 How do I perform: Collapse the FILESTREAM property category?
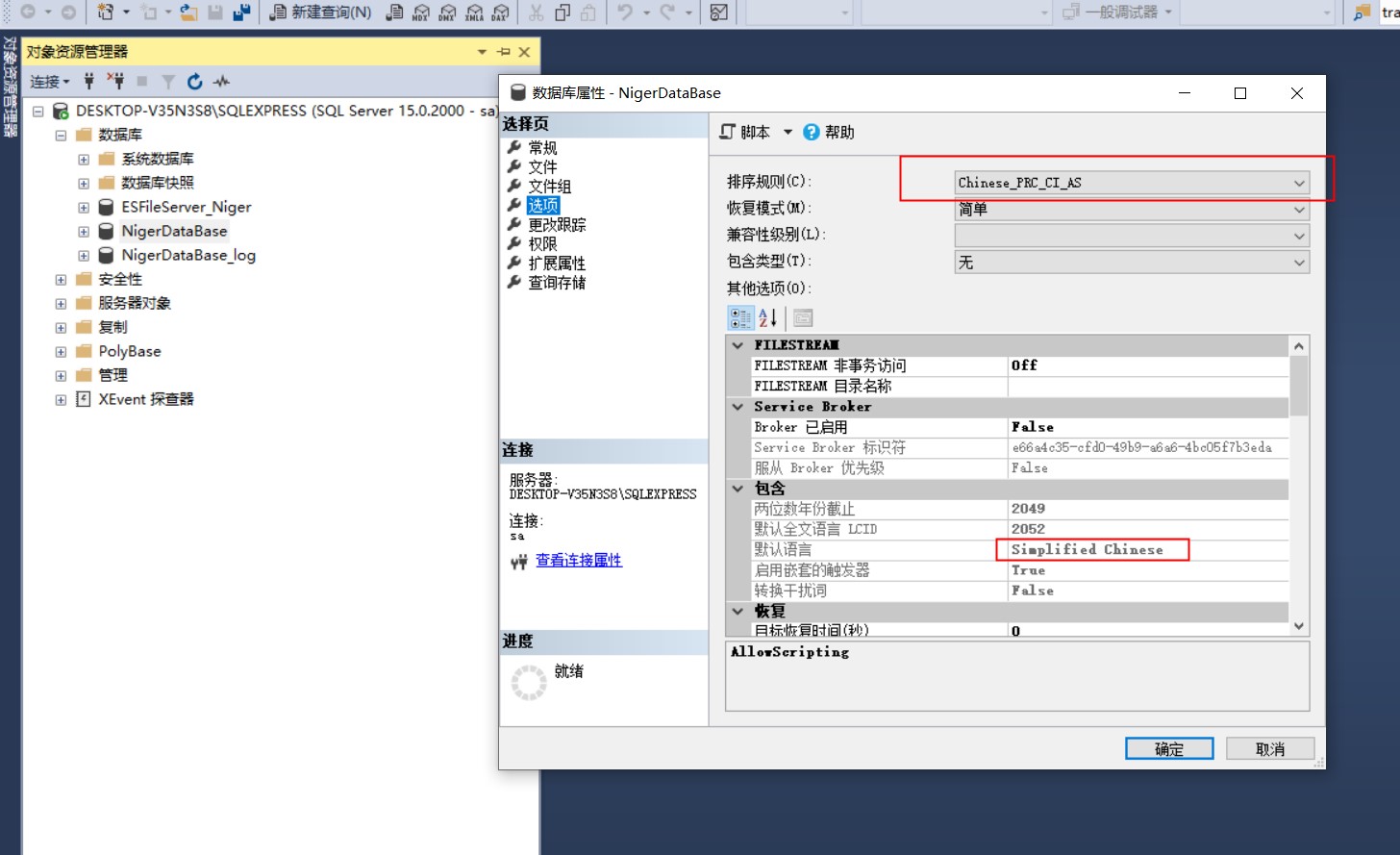coord(737,345)
